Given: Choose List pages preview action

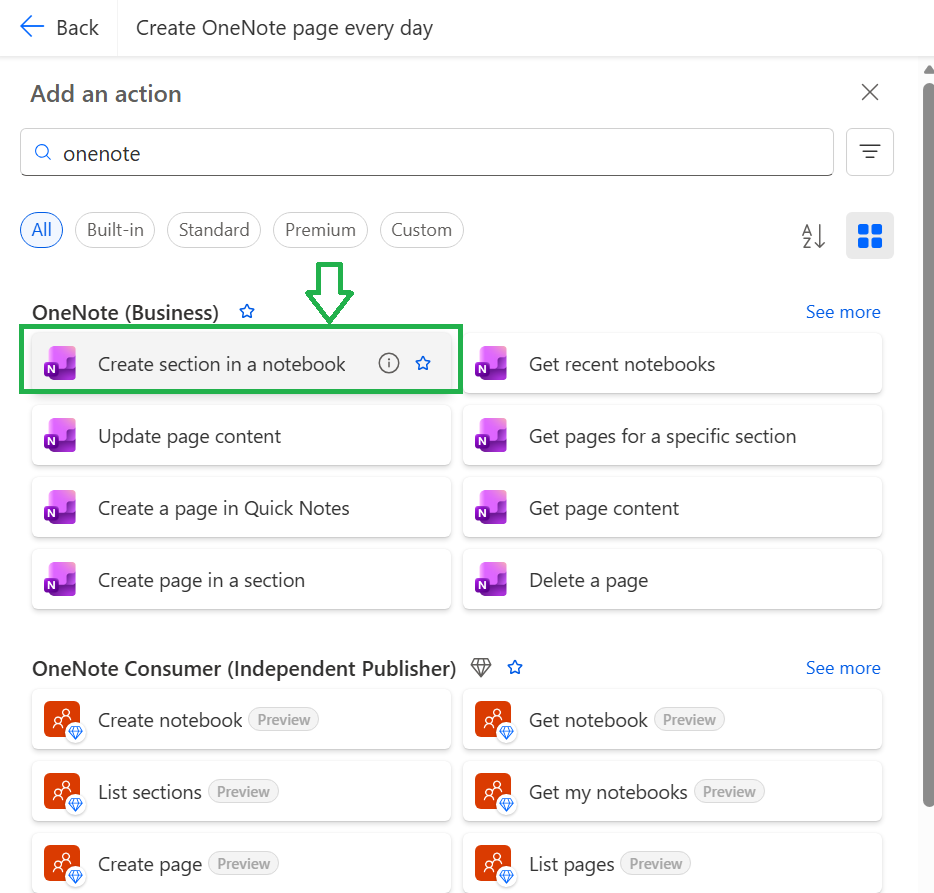Looking at the screenshot, I should 672,864.
